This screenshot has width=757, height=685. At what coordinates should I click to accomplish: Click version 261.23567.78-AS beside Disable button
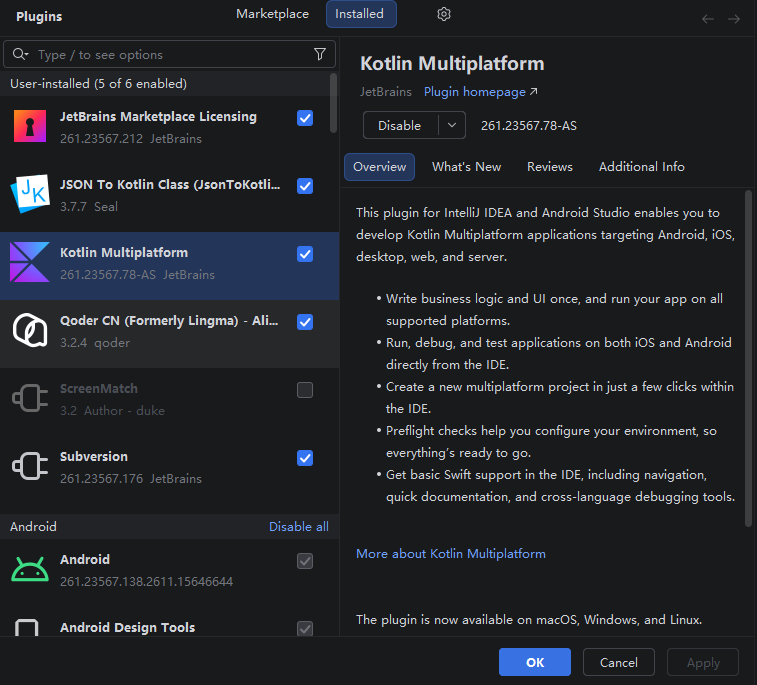point(529,126)
